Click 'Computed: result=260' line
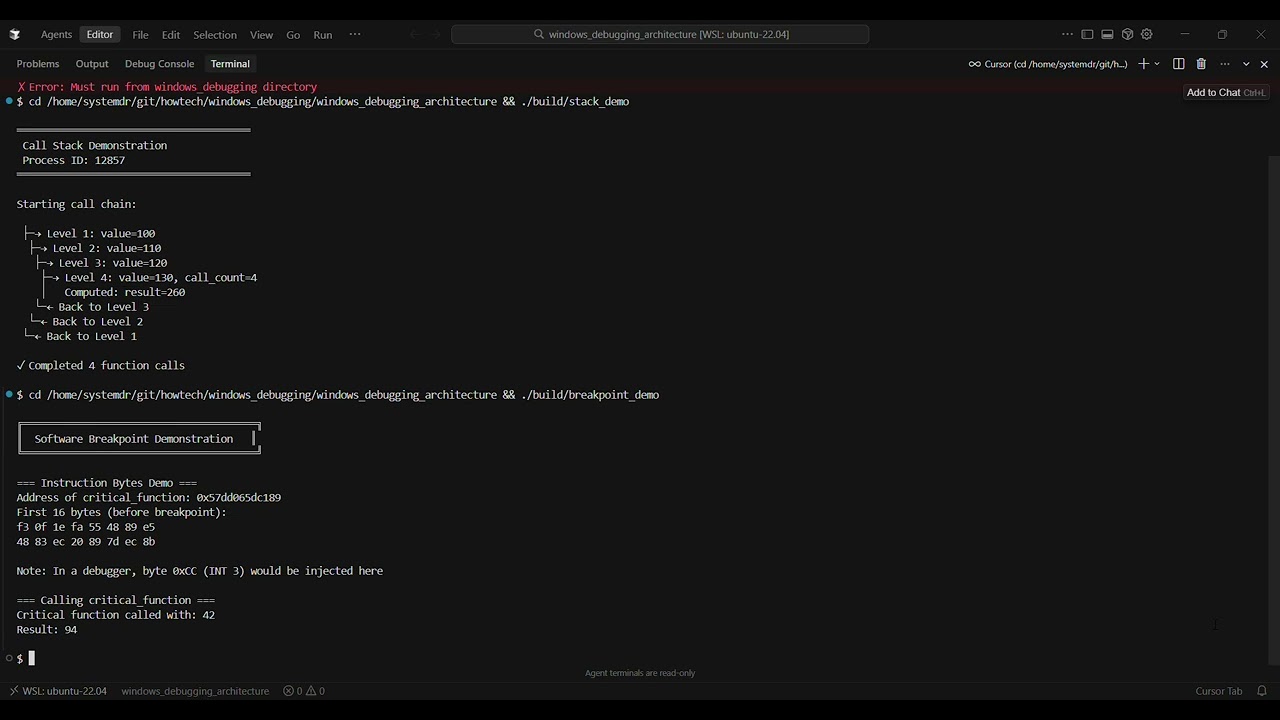1280x720 pixels. coord(125,292)
